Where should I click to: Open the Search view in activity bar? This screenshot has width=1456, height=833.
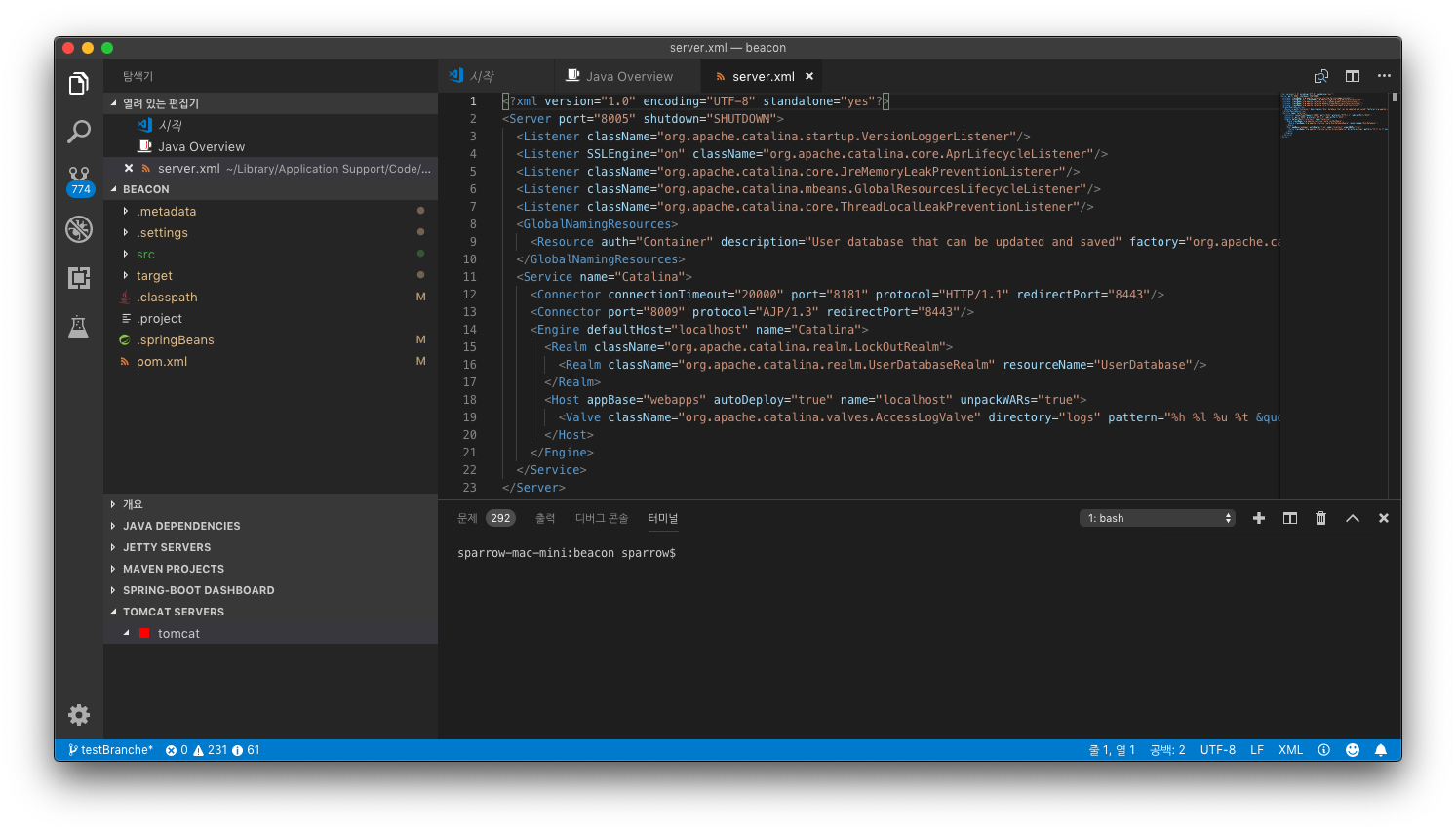79,132
